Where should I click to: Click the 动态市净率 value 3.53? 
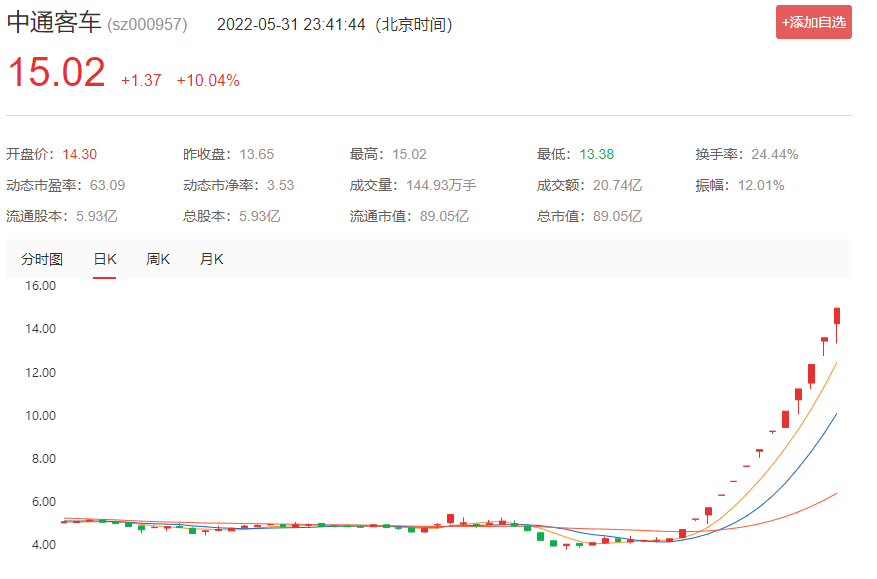click(x=280, y=185)
